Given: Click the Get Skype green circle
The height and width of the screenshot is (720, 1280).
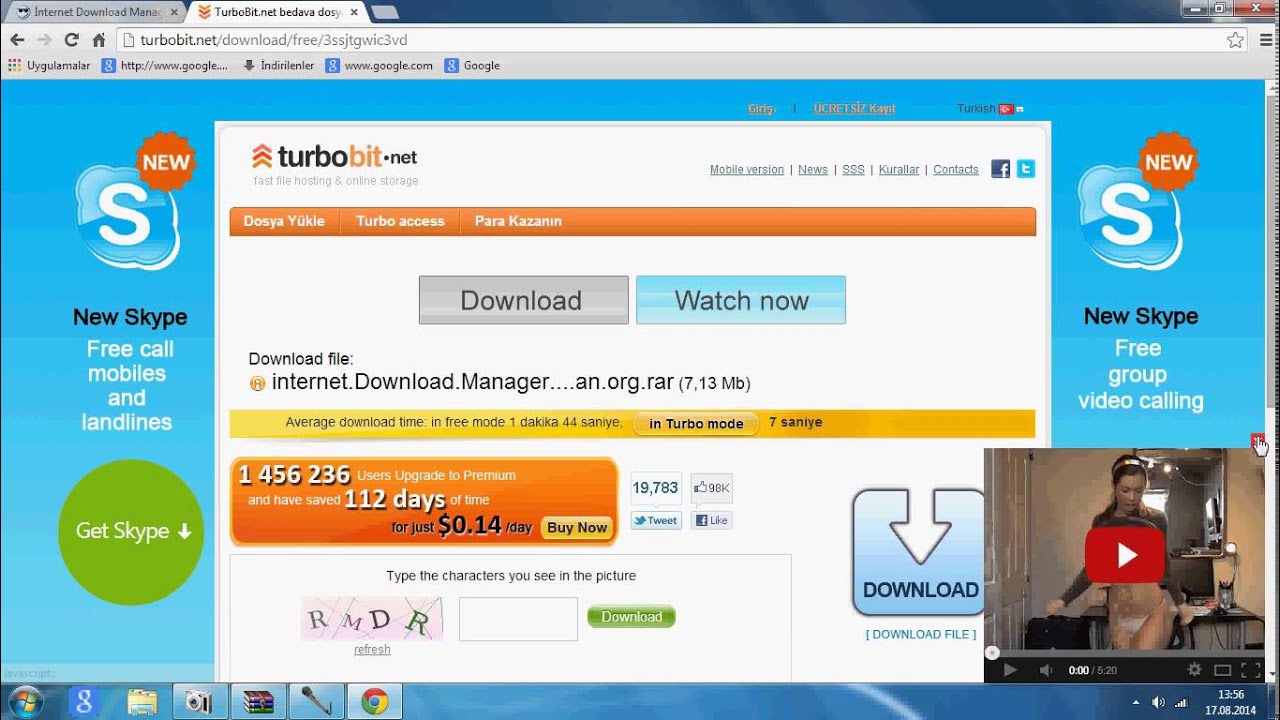Looking at the screenshot, I should coord(131,531).
